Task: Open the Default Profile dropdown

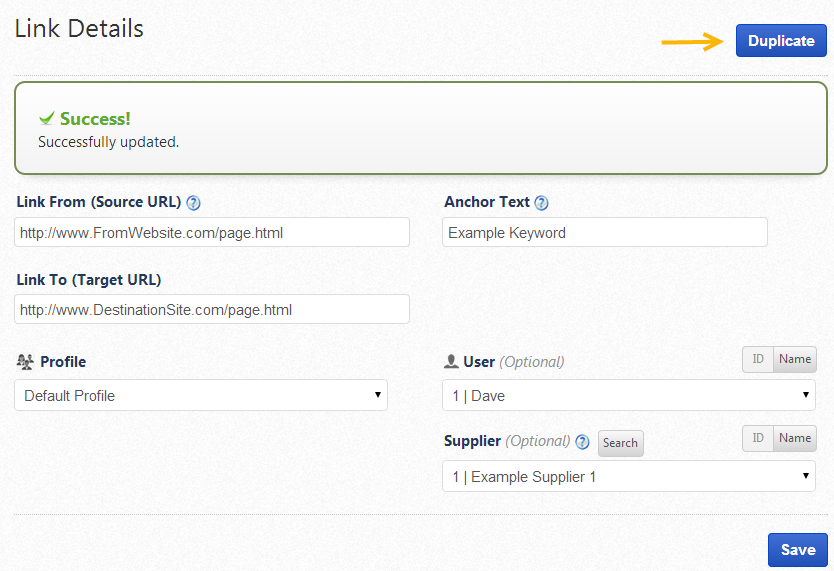Action: click(x=201, y=395)
